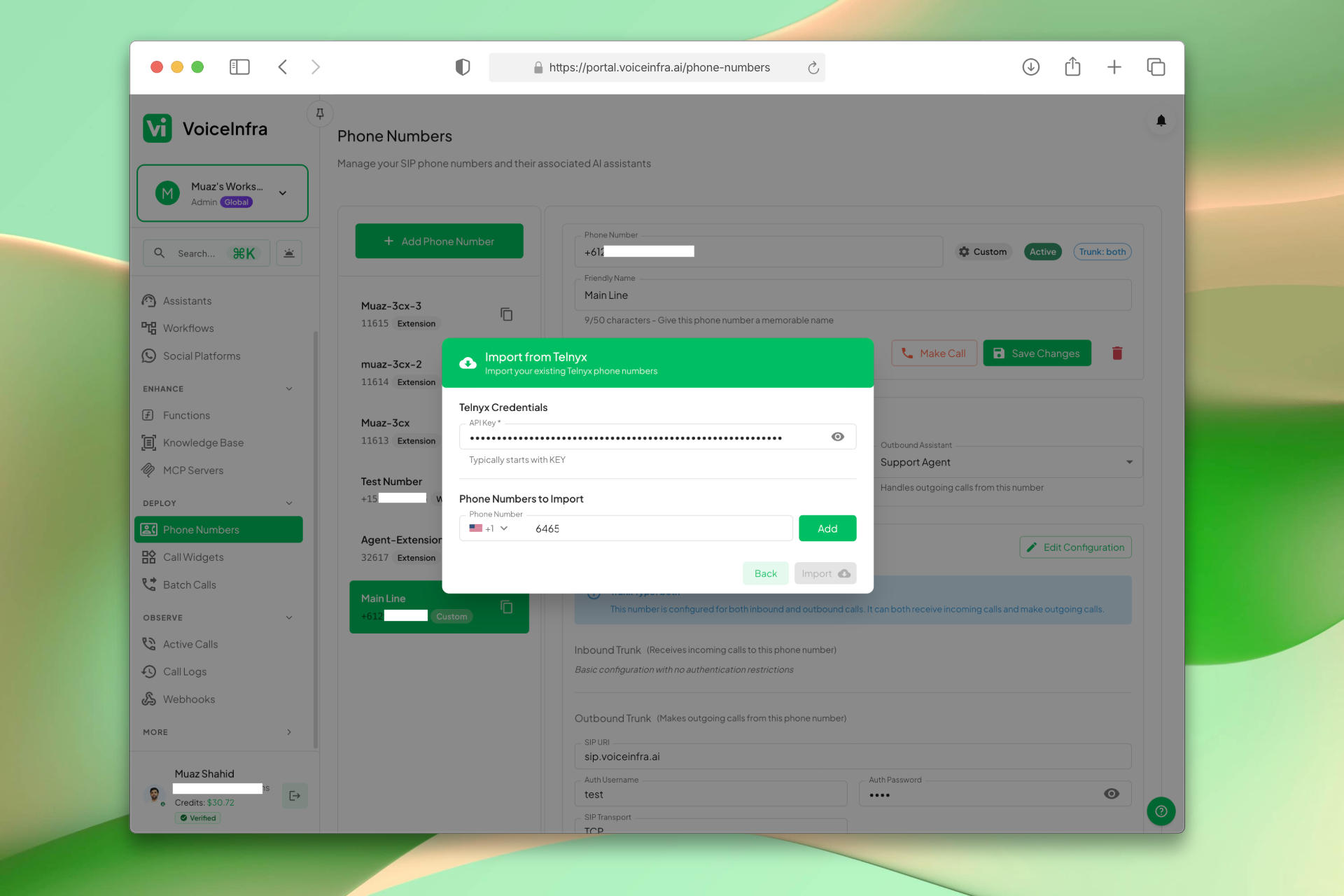Viewport: 1344px width, 896px height.
Task: Click the sidebar scrollbar
Action: pyautogui.click(x=316, y=539)
